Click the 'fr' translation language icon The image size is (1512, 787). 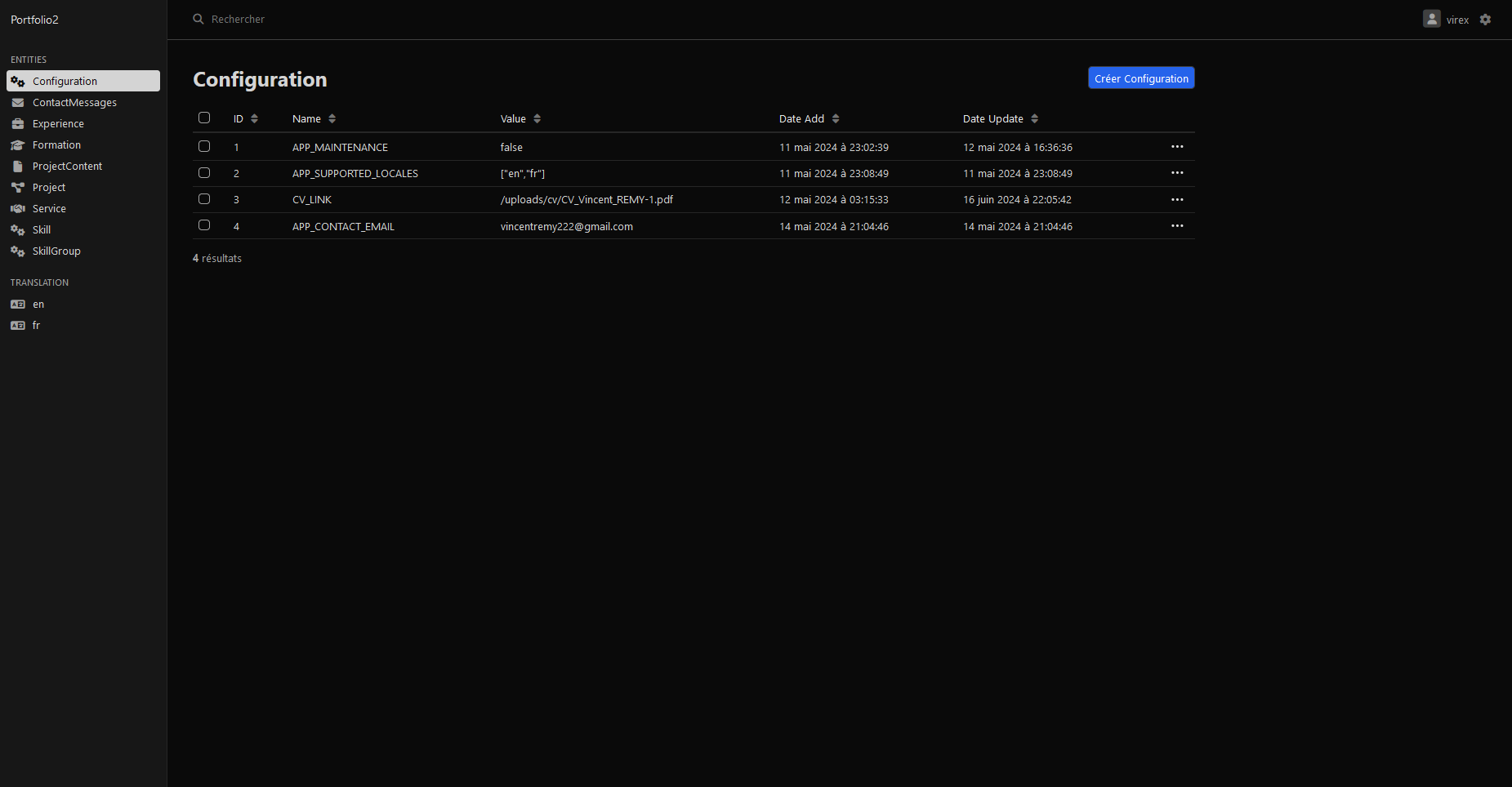click(18, 326)
